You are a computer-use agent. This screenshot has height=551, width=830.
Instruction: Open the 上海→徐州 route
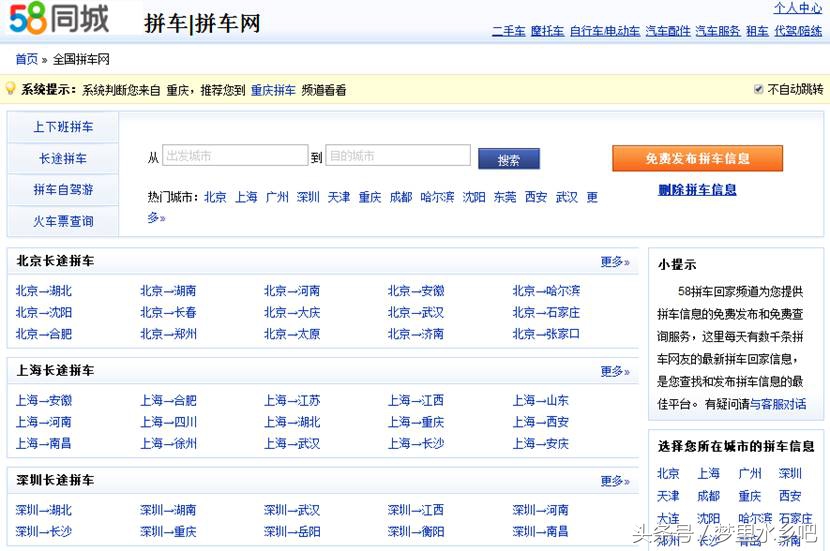168,444
